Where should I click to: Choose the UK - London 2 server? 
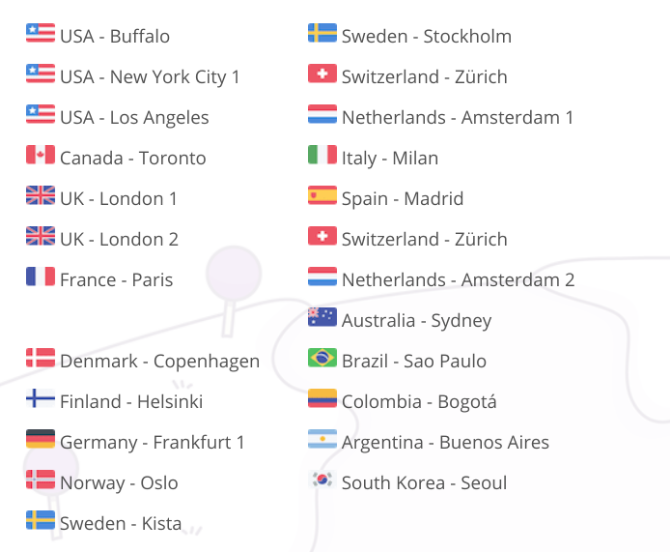pos(118,239)
